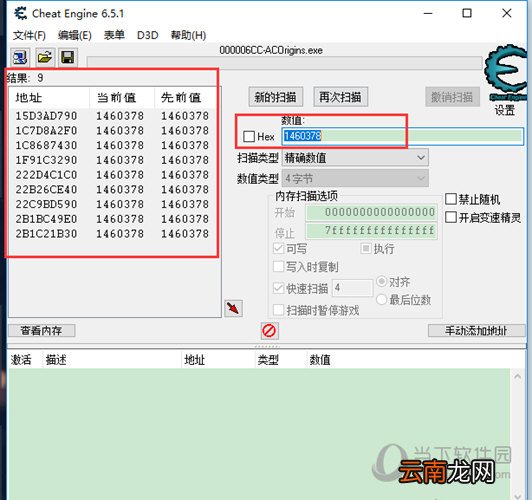This screenshot has width=532, height=500.
Task: Close the Cheat Engine window
Action: coord(507,14)
